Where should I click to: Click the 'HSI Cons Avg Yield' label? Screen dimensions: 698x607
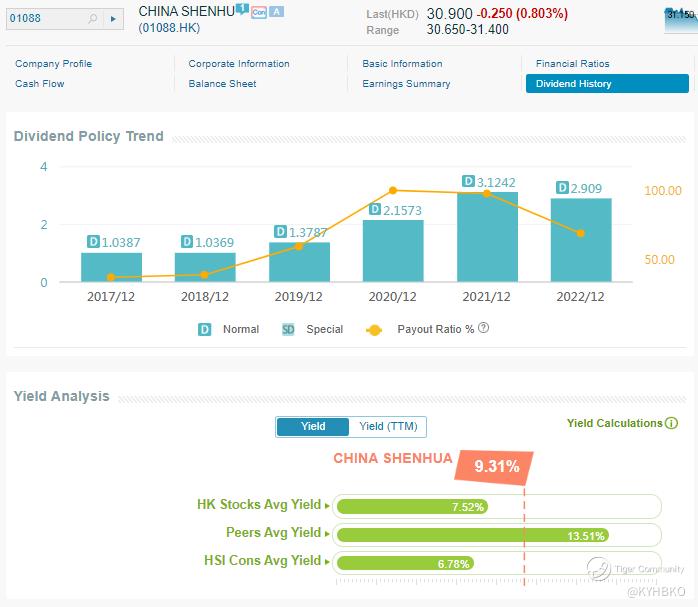[262, 561]
